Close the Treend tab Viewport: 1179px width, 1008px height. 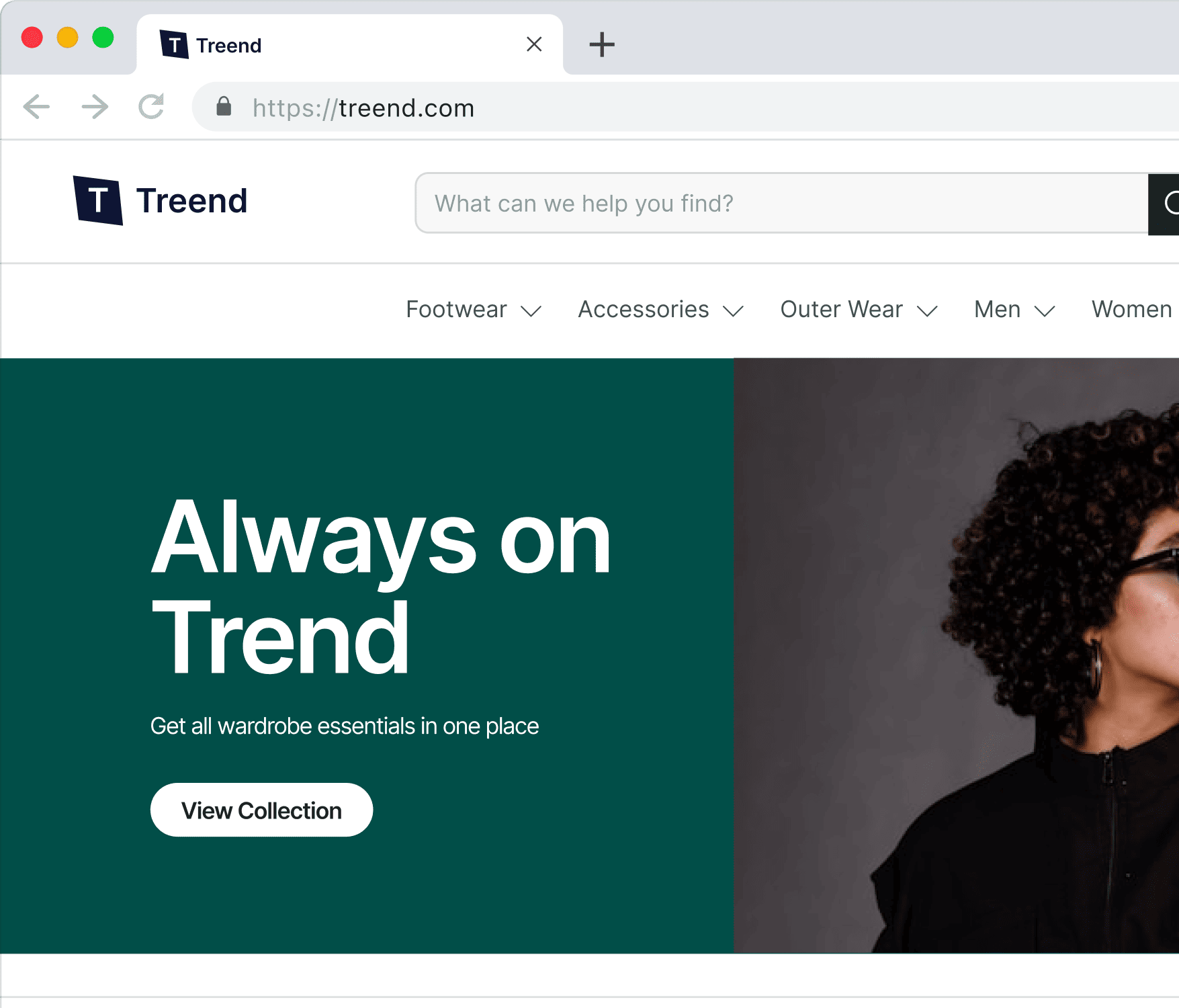pos(534,44)
